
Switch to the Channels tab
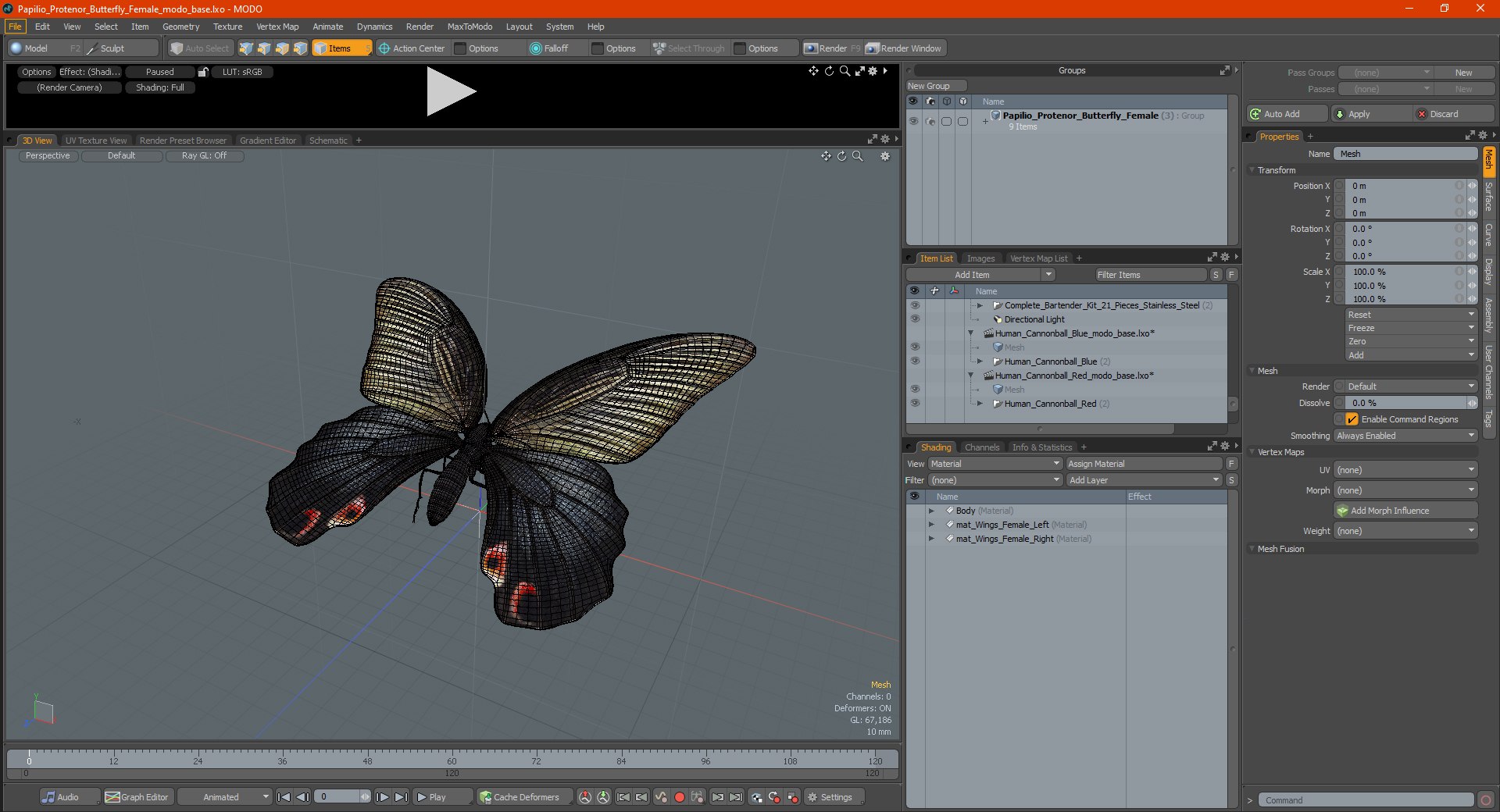pos(981,447)
